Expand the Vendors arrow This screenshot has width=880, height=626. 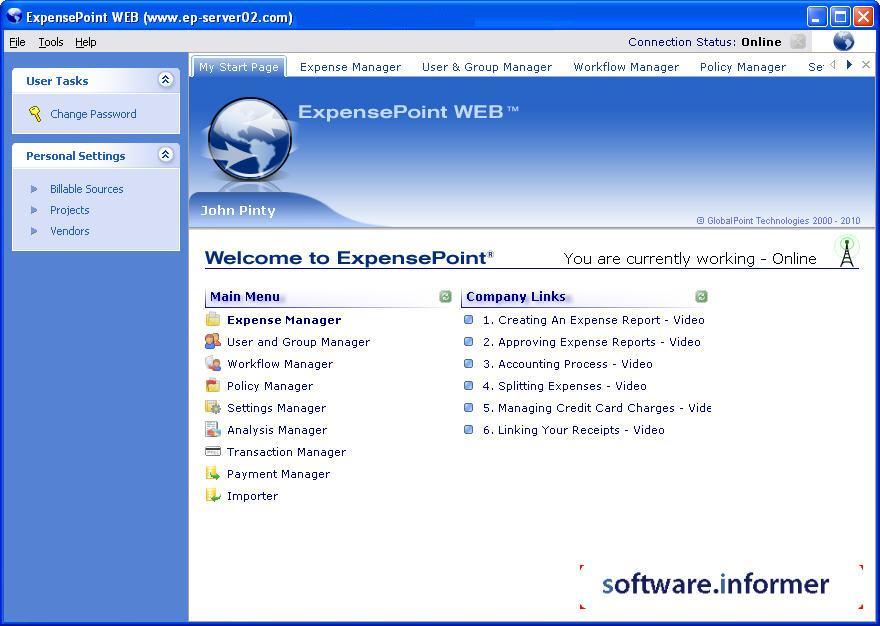[x=34, y=231]
